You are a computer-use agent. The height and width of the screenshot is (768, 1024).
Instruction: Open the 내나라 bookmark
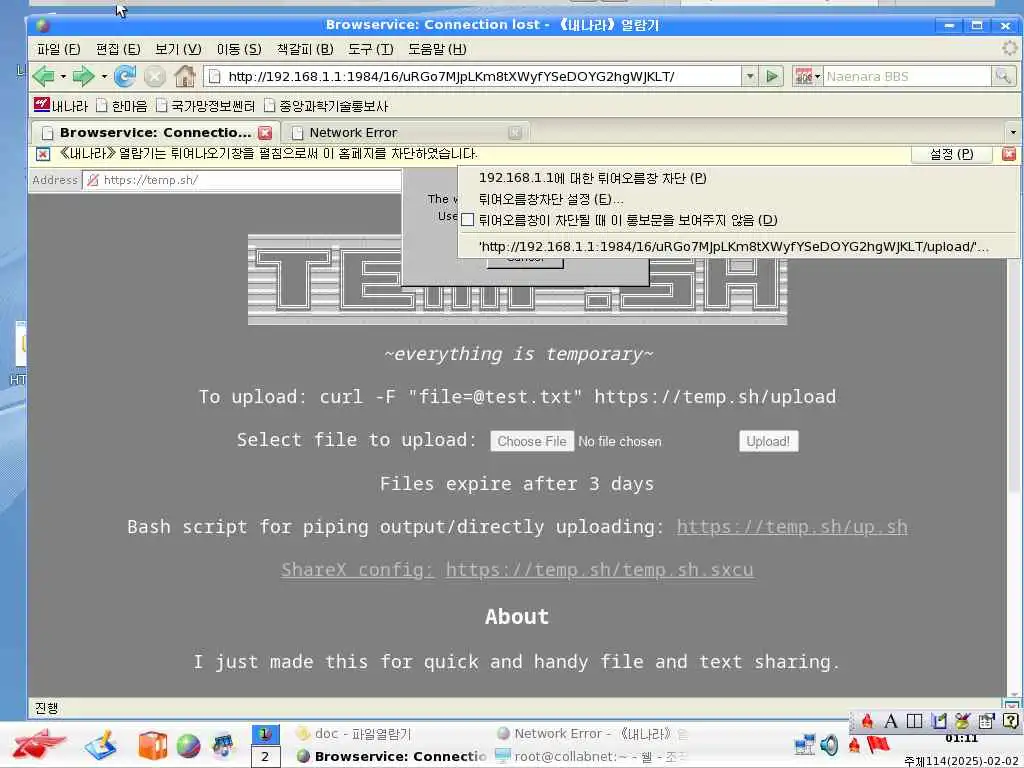click(x=61, y=106)
